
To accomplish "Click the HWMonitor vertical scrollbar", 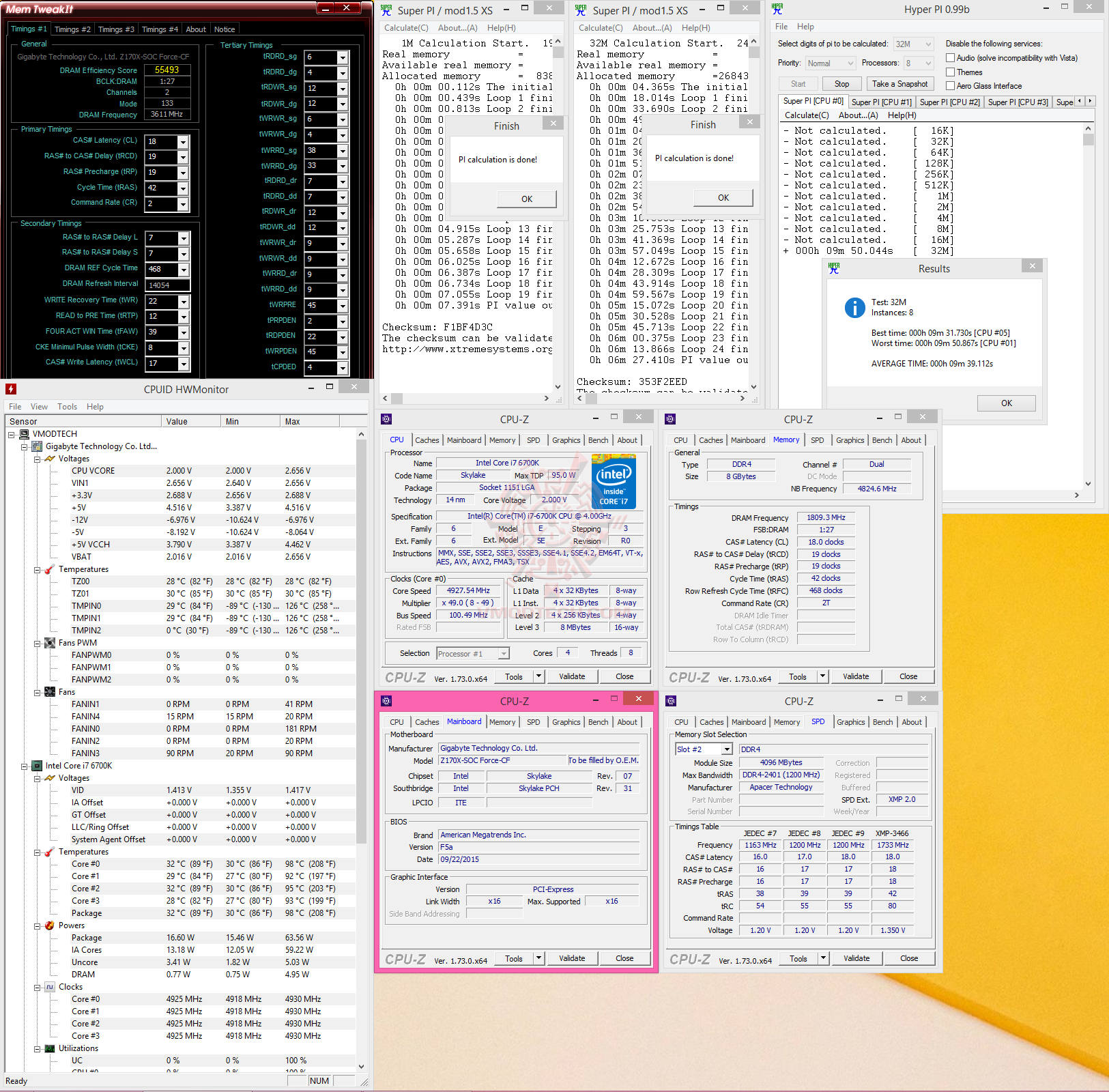I will [362, 750].
